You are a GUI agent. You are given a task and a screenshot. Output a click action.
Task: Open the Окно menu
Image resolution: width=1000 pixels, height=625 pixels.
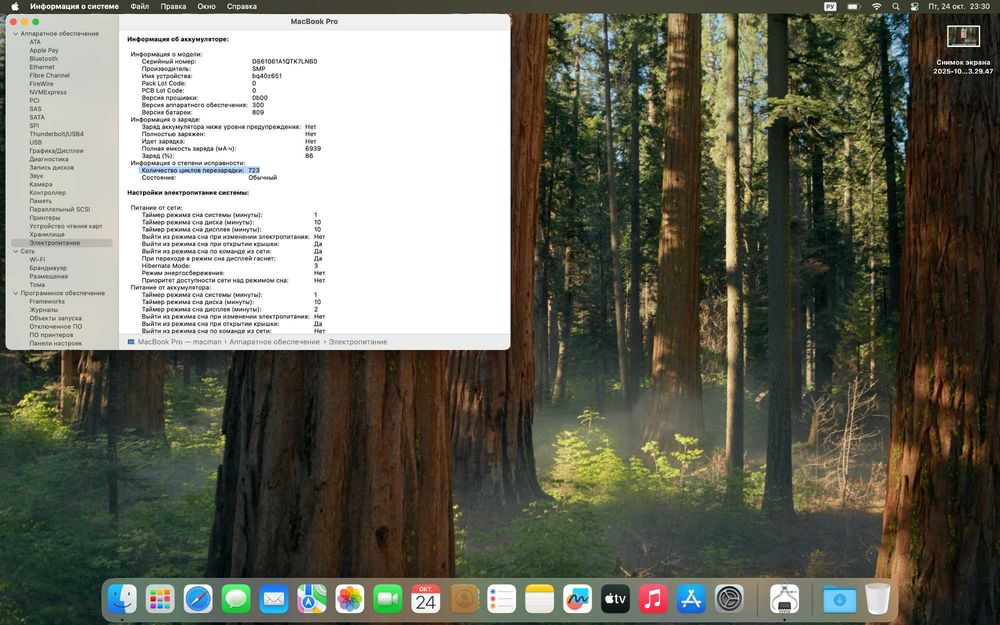(206, 6)
